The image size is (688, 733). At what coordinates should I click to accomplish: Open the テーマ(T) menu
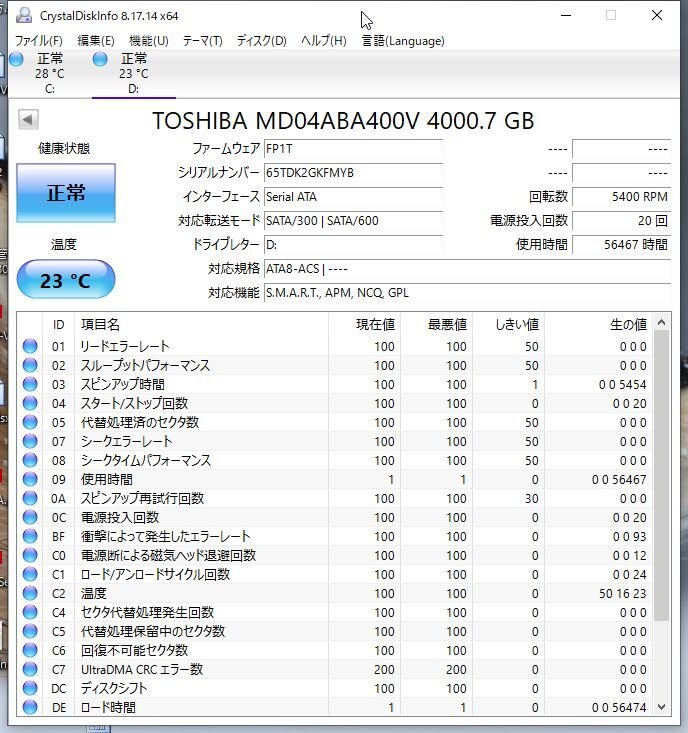coord(202,41)
